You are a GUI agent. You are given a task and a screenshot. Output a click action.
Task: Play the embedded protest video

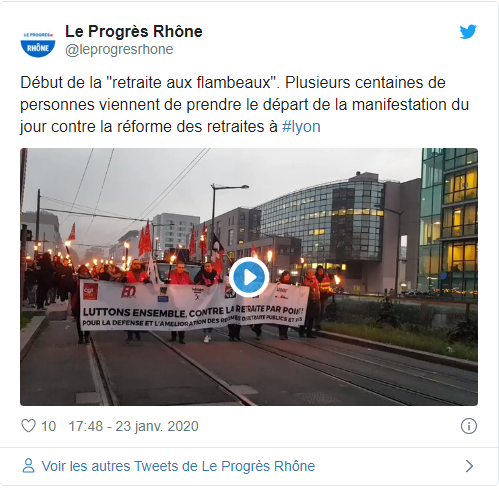coord(249,277)
